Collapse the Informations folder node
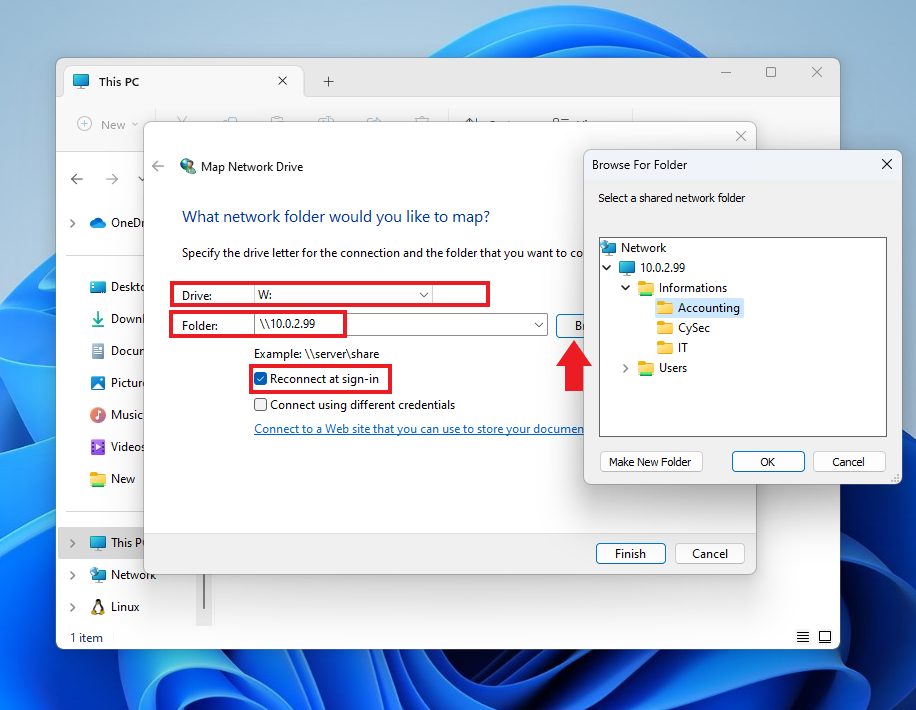The height and width of the screenshot is (710, 916). (626, 288)
